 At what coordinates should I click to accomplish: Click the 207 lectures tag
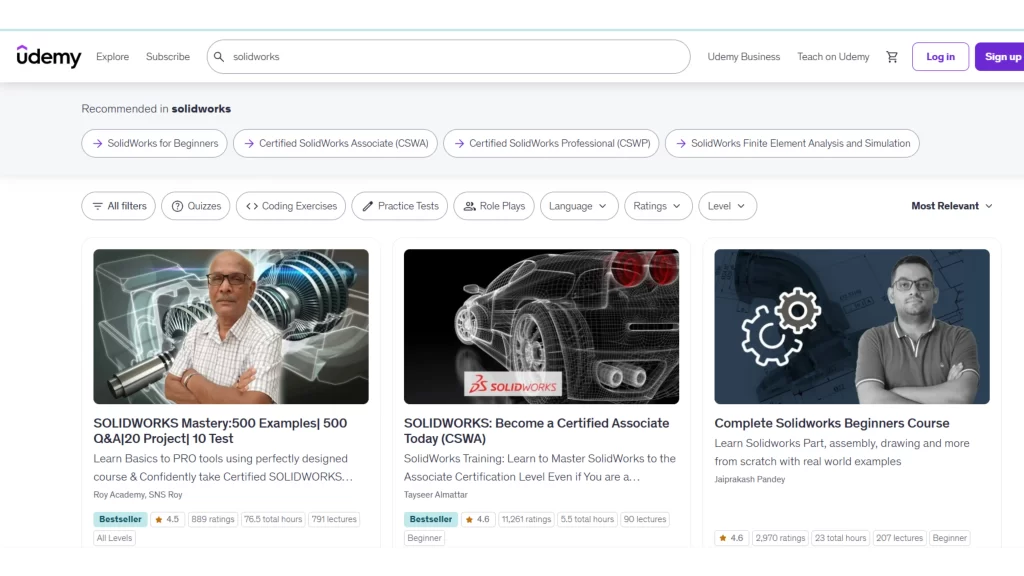[x=899, y=538]
